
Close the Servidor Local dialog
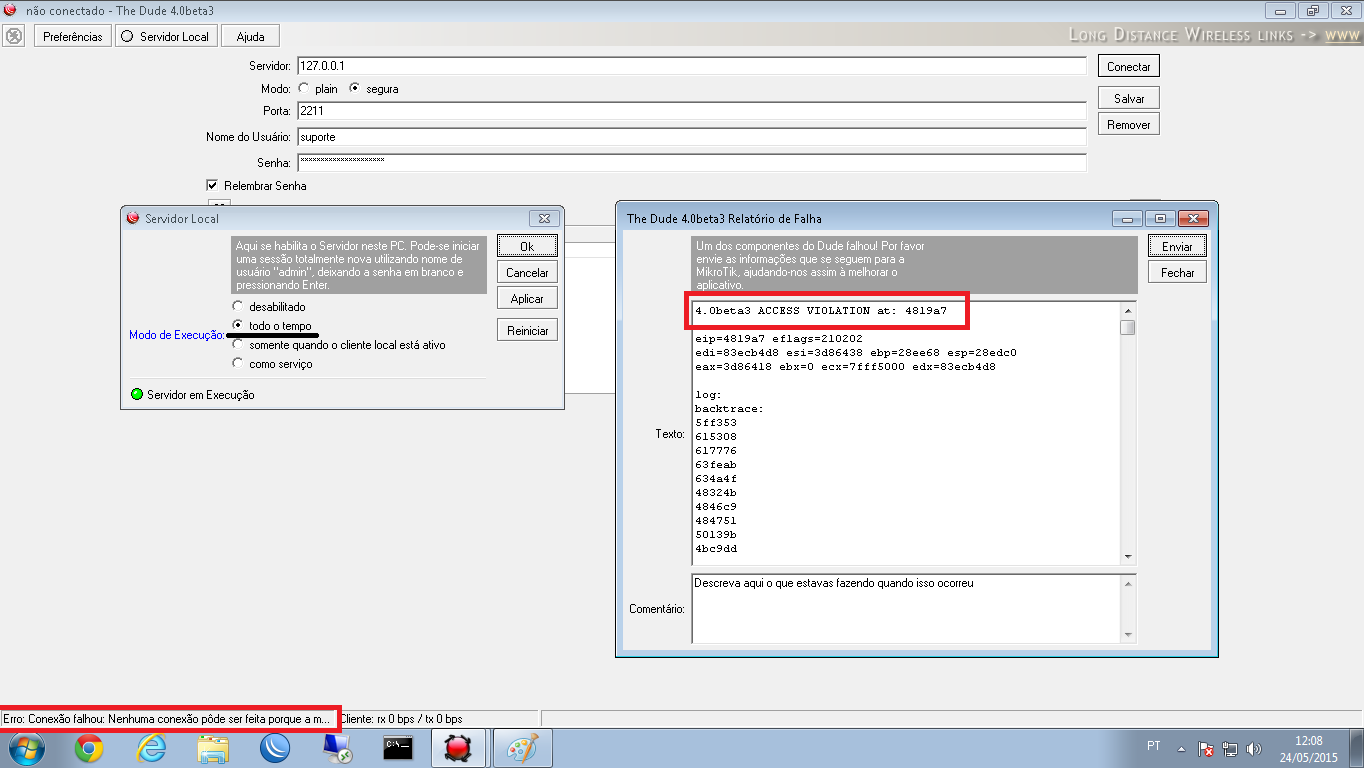[544, 218]
